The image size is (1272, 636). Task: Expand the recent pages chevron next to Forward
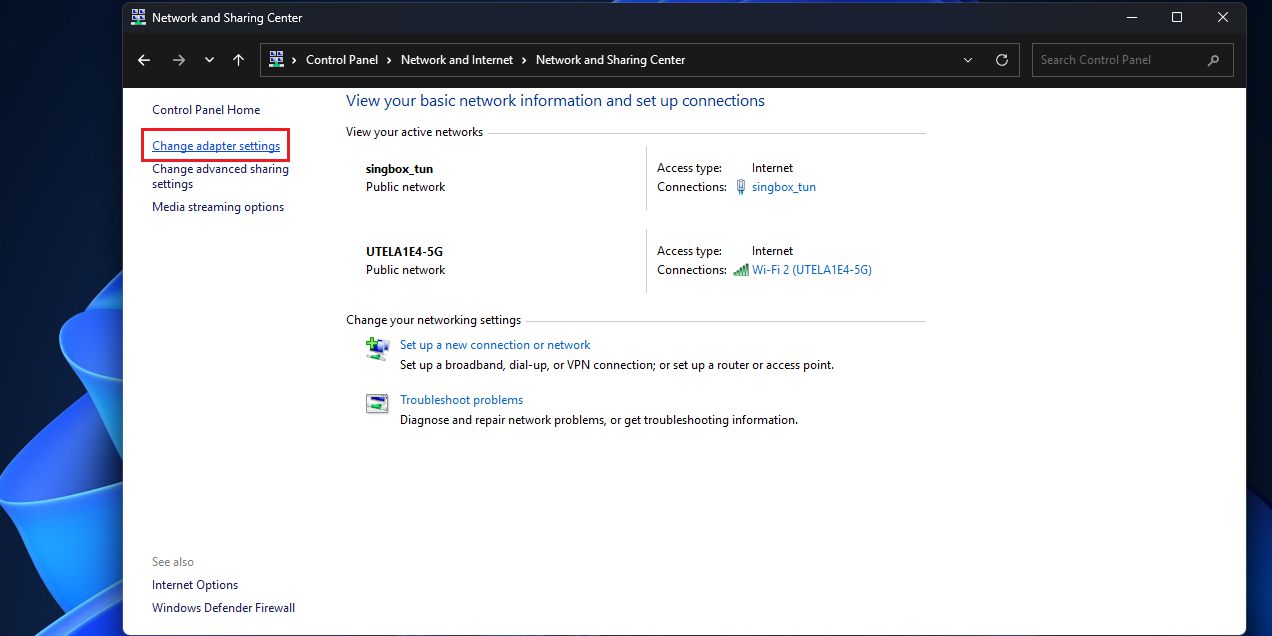click(x=209, y=60)
